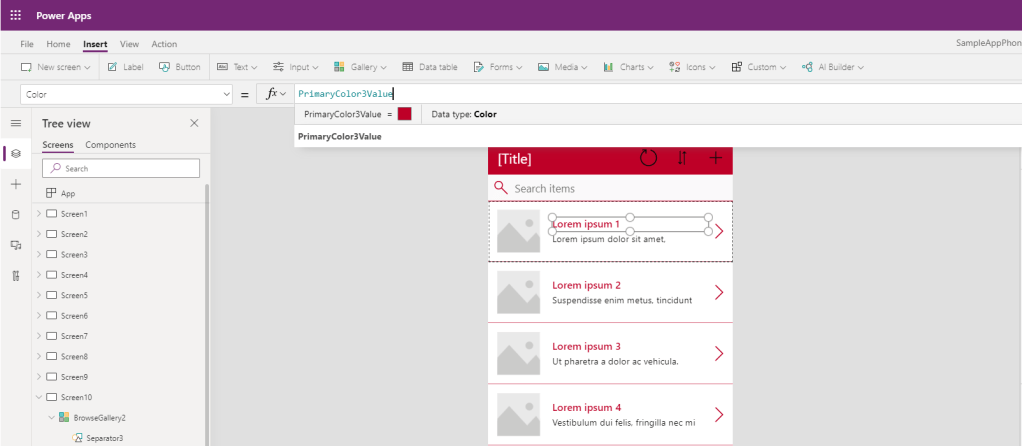Expand the Screen1 tree node
The height and width of the screenshot is (446, 1022).
coord(39,214)
